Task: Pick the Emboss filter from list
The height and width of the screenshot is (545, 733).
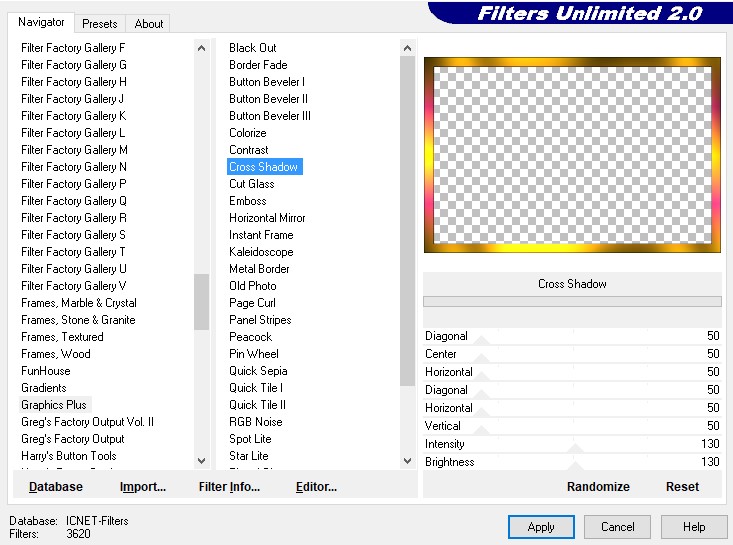Action: pos(247,201)
